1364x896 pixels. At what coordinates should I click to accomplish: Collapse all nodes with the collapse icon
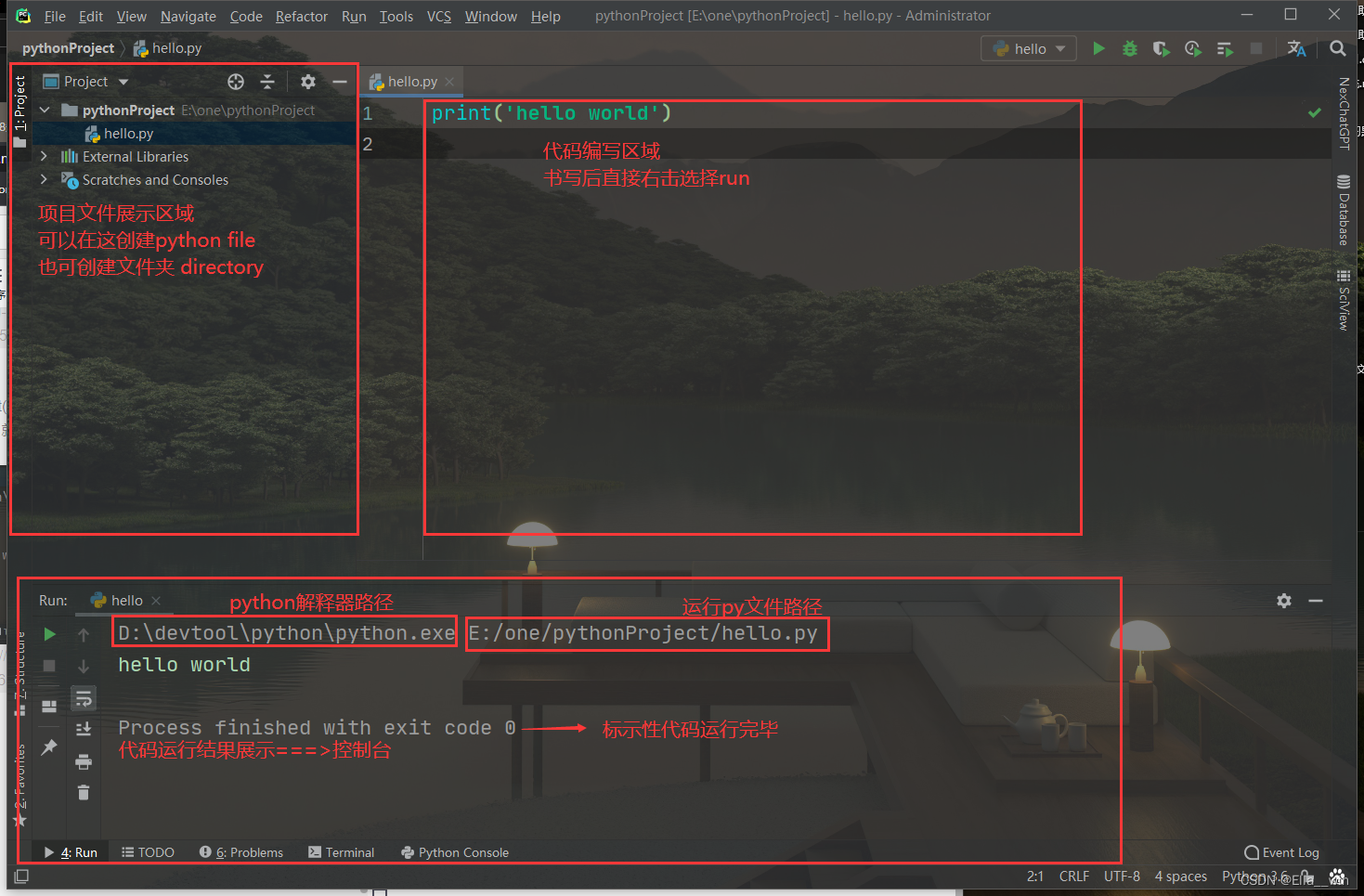(267, 82)
